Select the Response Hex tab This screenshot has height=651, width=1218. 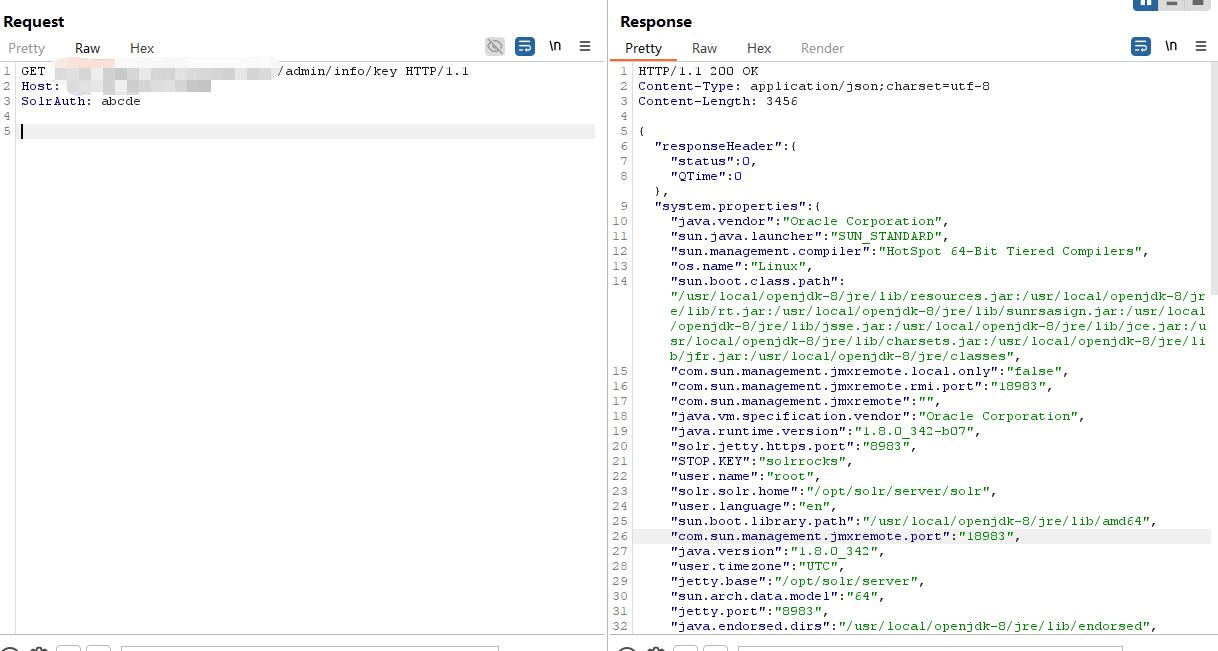(759, 48)
